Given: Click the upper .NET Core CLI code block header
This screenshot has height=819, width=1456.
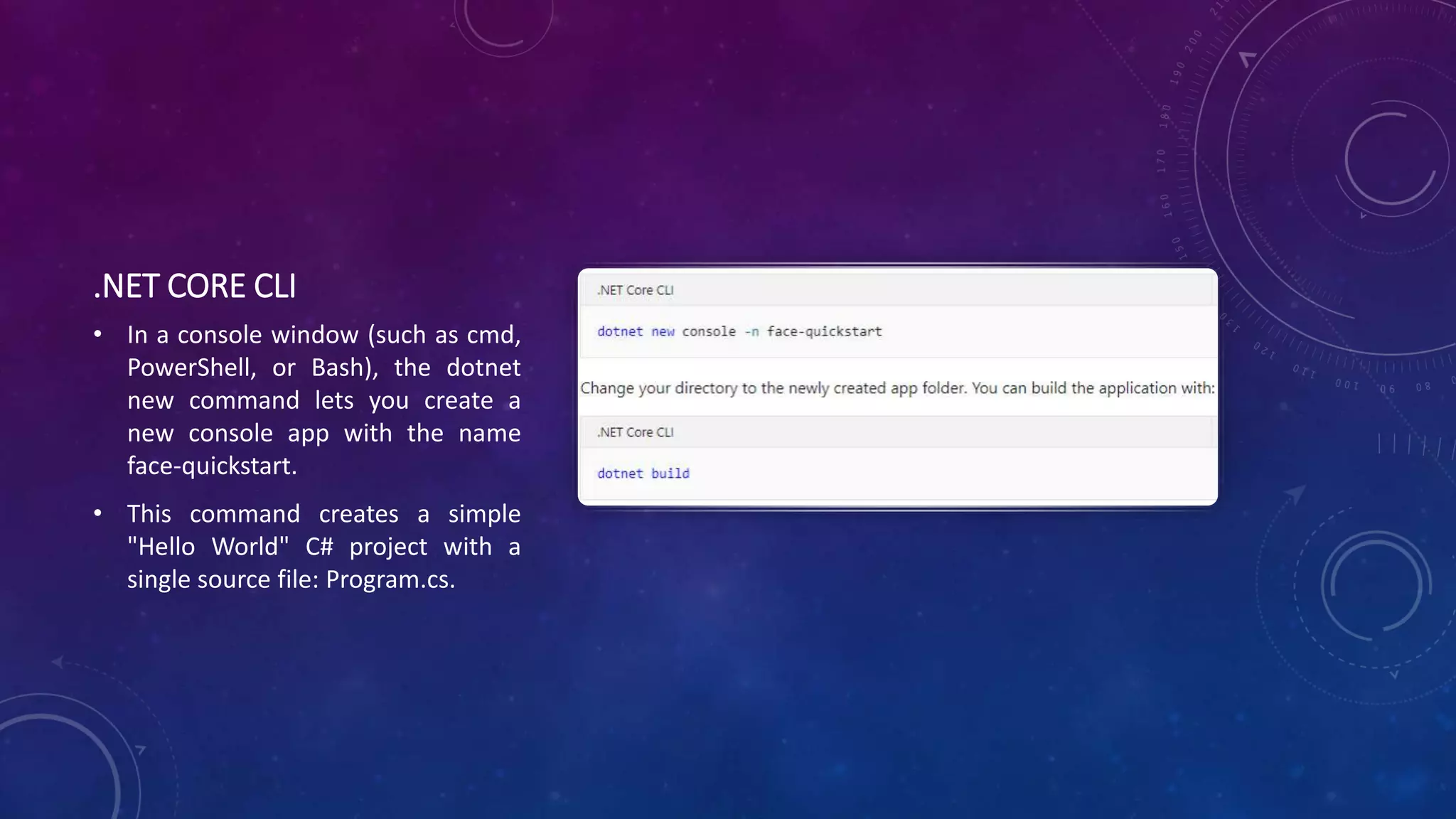Looking at the screenshot, I should 897,290.
